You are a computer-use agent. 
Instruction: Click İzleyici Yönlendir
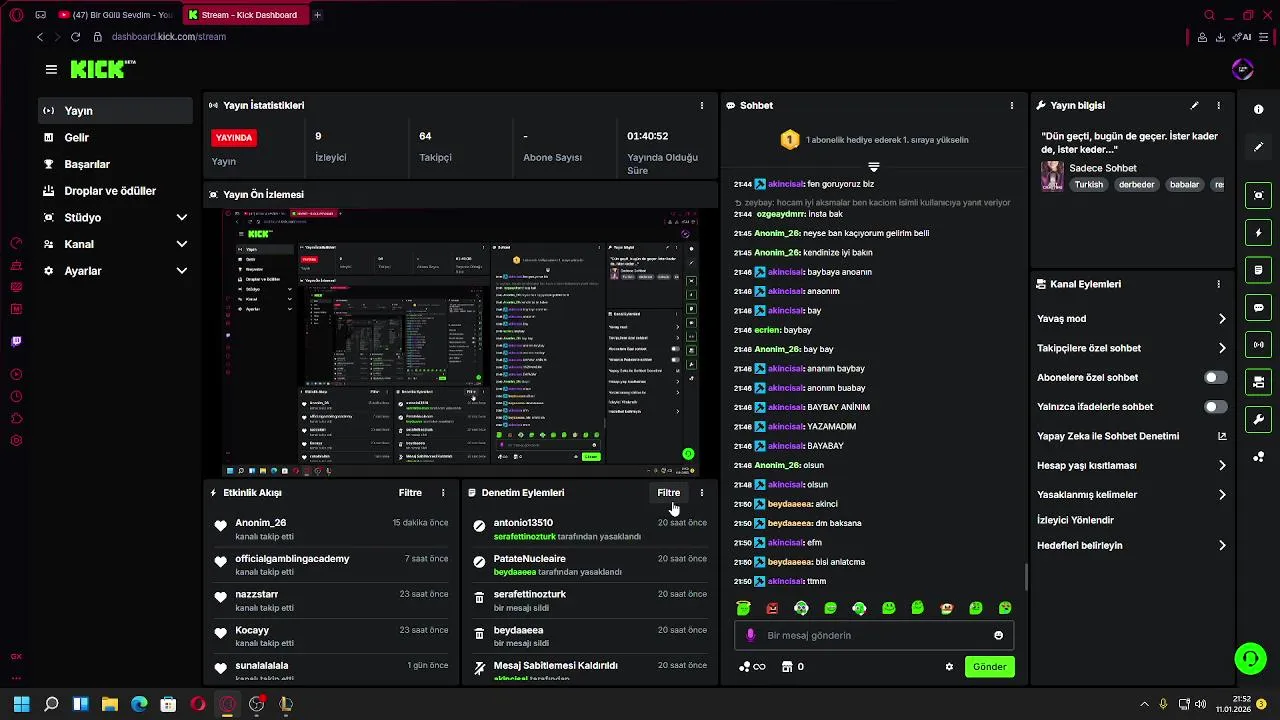click(1075, 520)
